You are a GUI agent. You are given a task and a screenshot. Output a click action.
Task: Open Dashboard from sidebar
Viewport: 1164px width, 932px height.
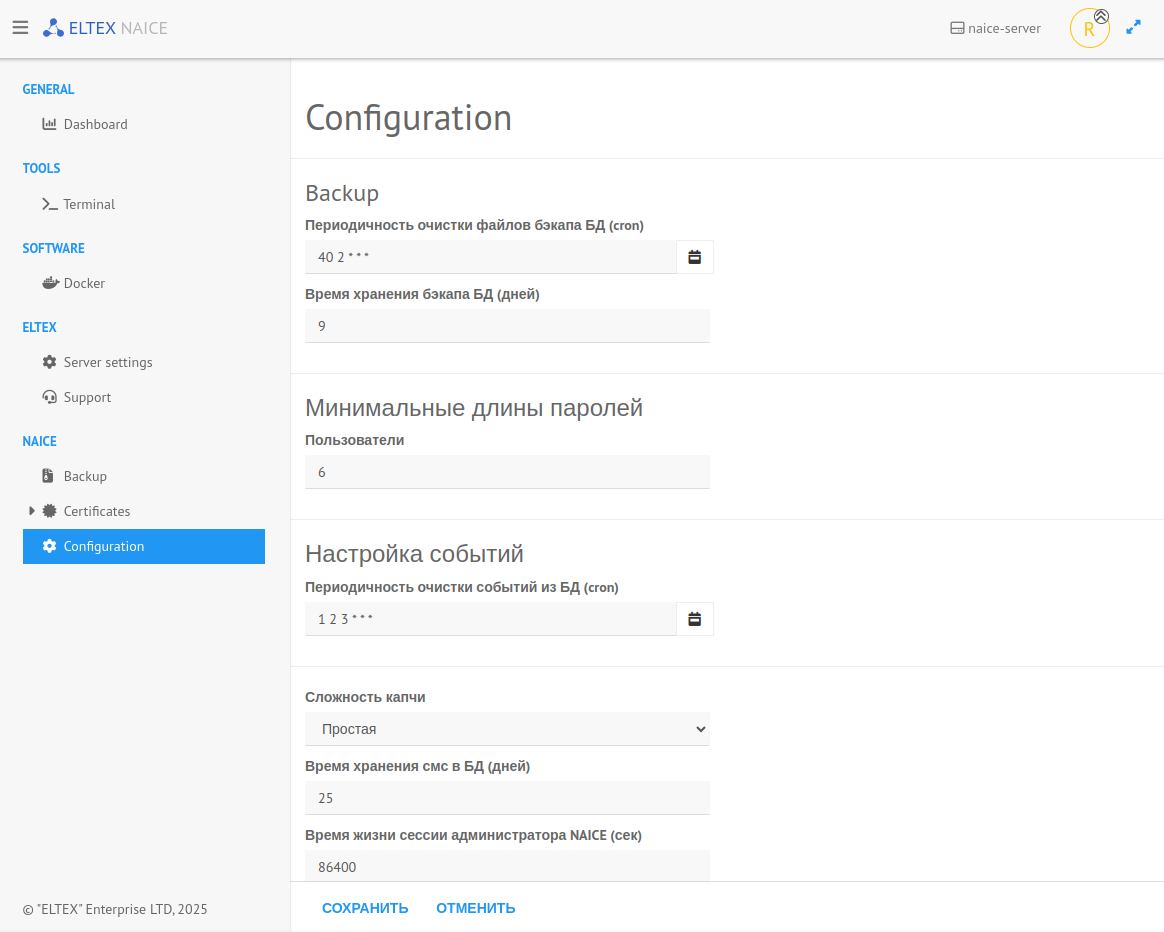pyautogui.click(x=95, y=124)
